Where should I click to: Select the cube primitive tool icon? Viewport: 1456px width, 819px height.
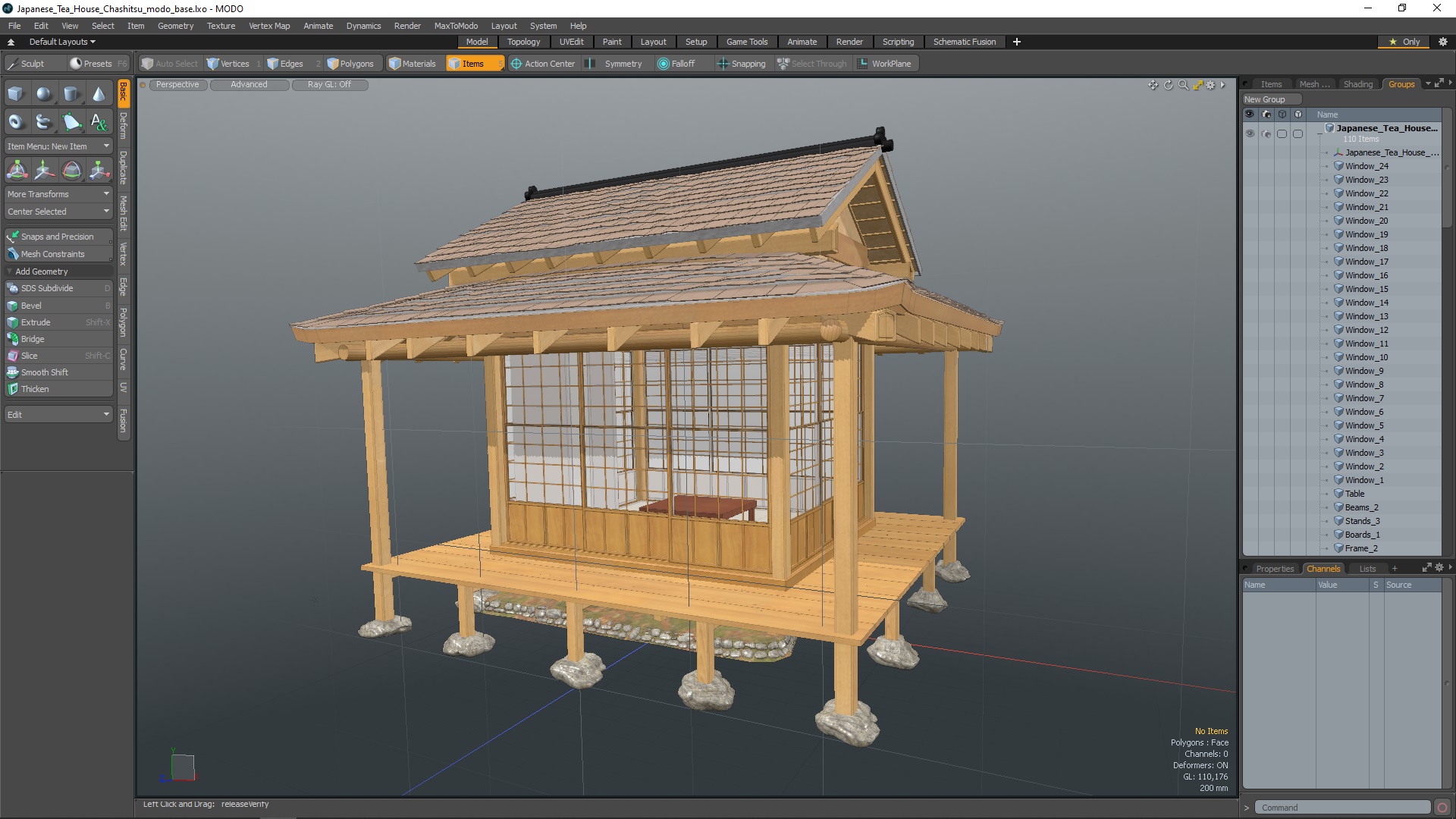(x=16, y=94)
